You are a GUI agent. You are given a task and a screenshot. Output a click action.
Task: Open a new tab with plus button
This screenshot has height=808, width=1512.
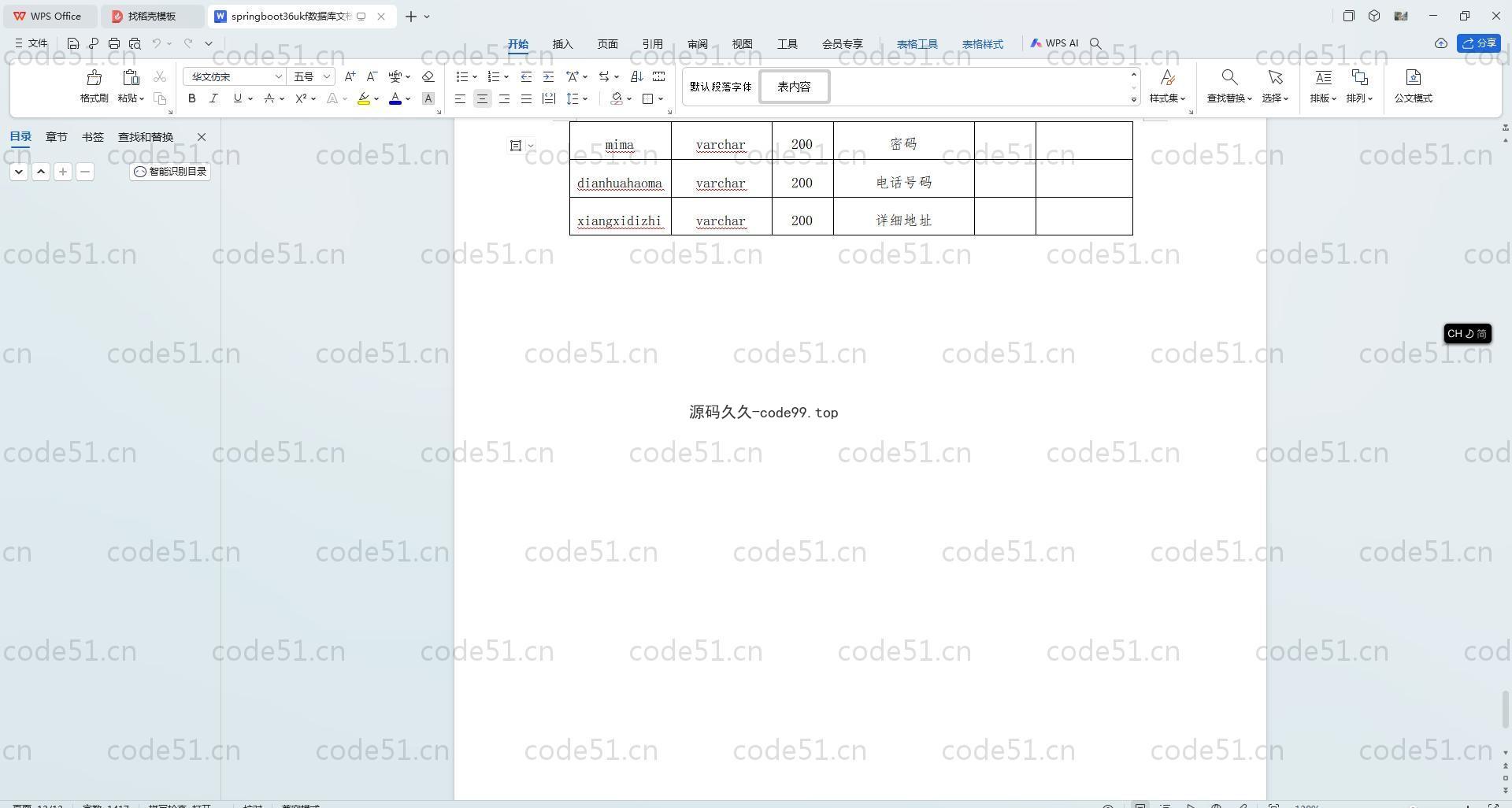410,16
